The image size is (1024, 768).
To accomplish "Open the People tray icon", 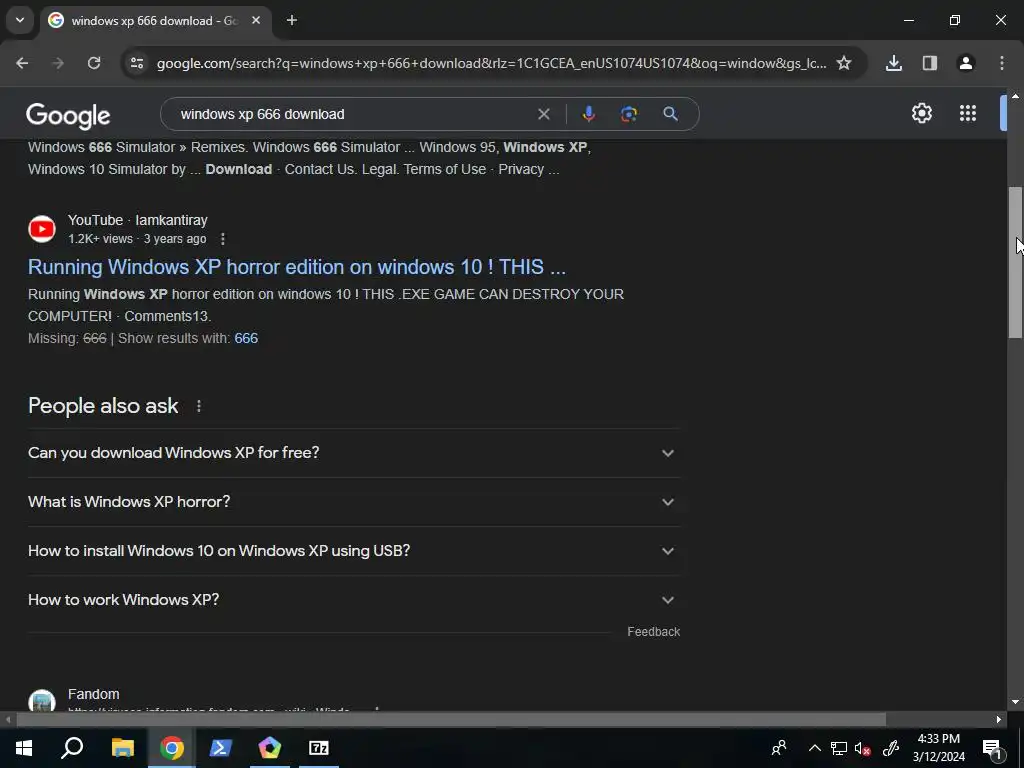I will point(778,748).
